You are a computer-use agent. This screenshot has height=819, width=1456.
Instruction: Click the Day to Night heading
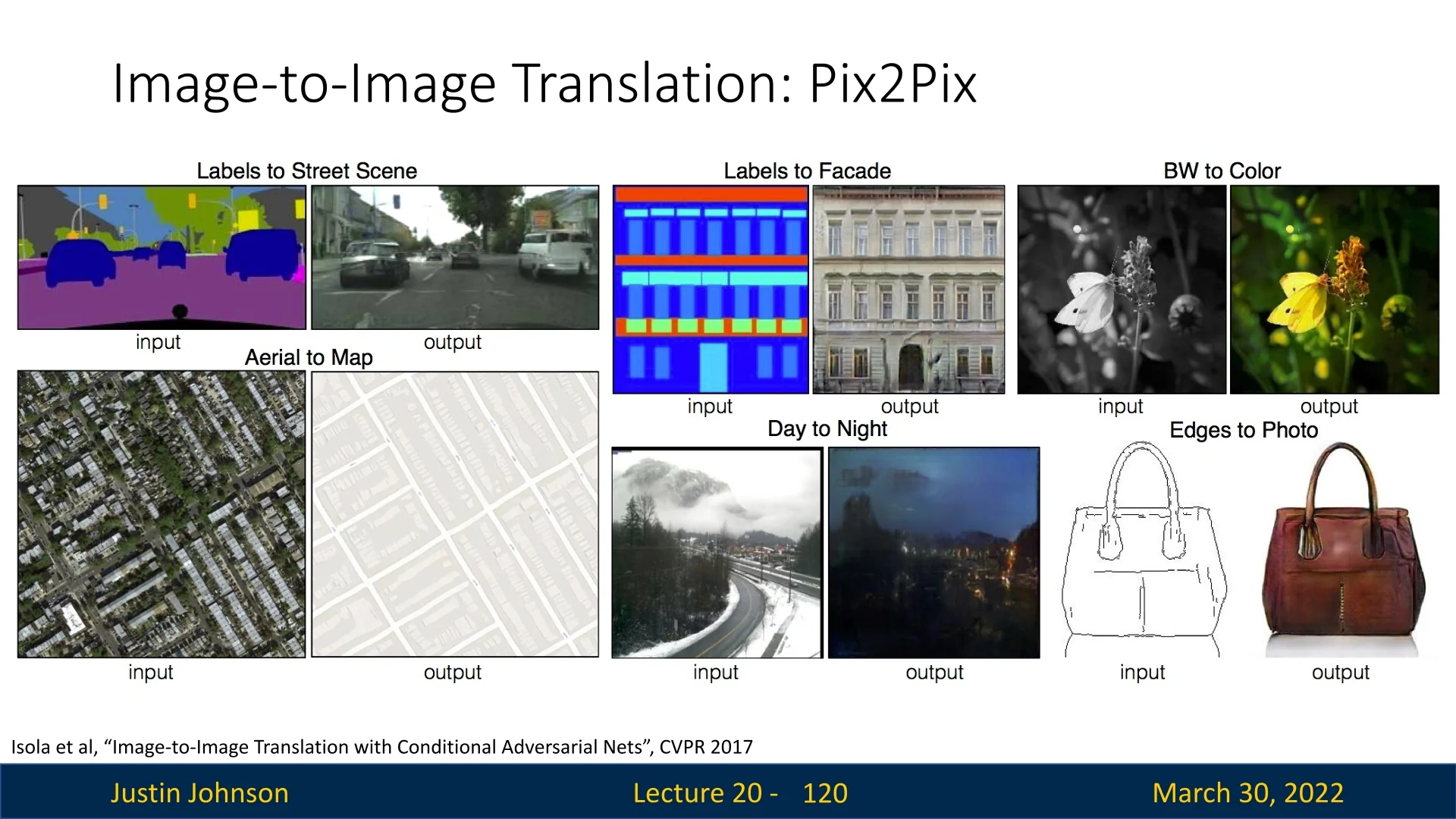coord(827,428)
